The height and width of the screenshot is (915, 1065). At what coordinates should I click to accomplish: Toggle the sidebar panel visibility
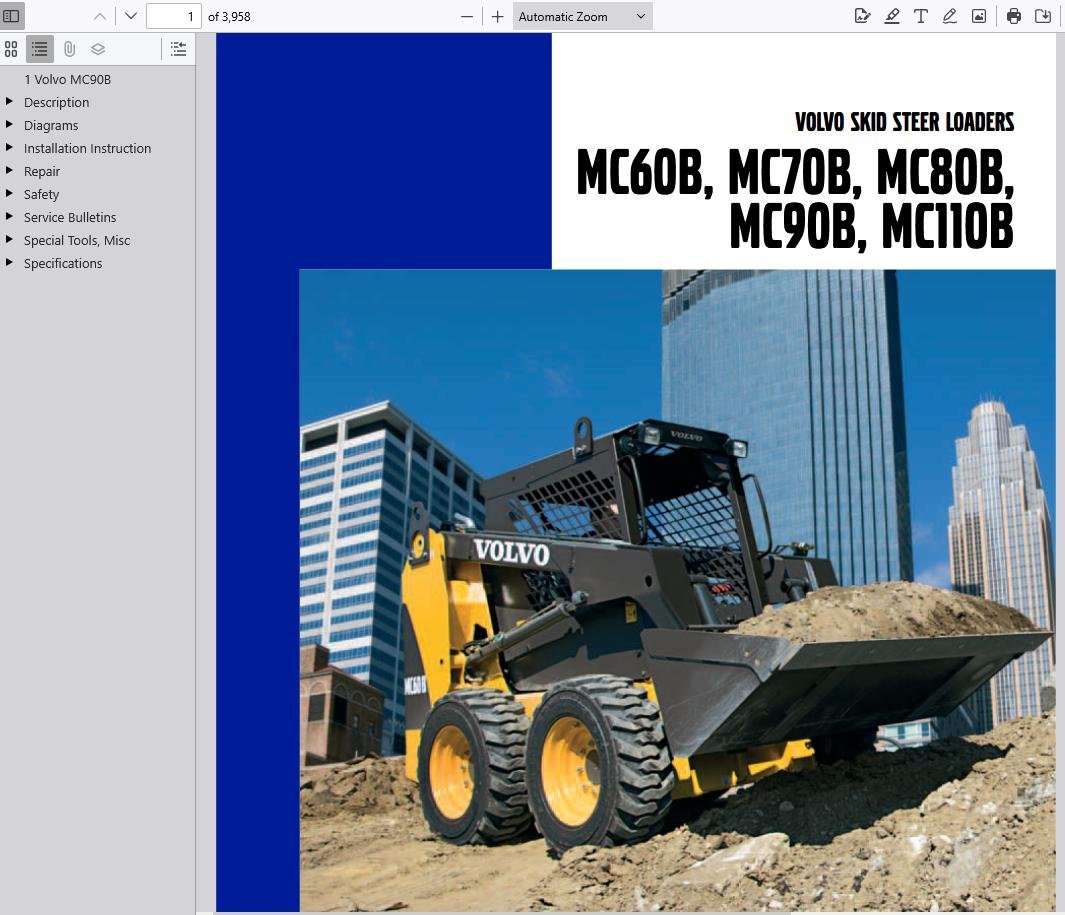pyautogui.click(x=11, y=15)
